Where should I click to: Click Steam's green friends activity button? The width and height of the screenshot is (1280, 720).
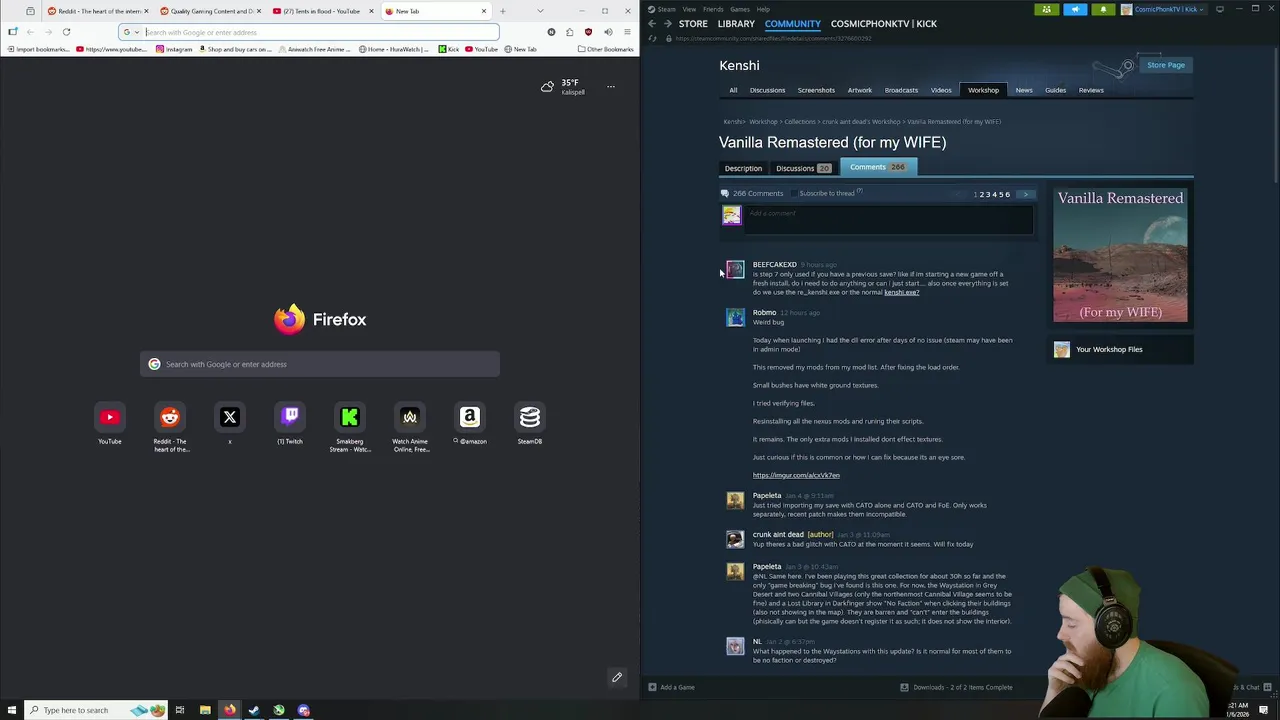point(1047,9)
